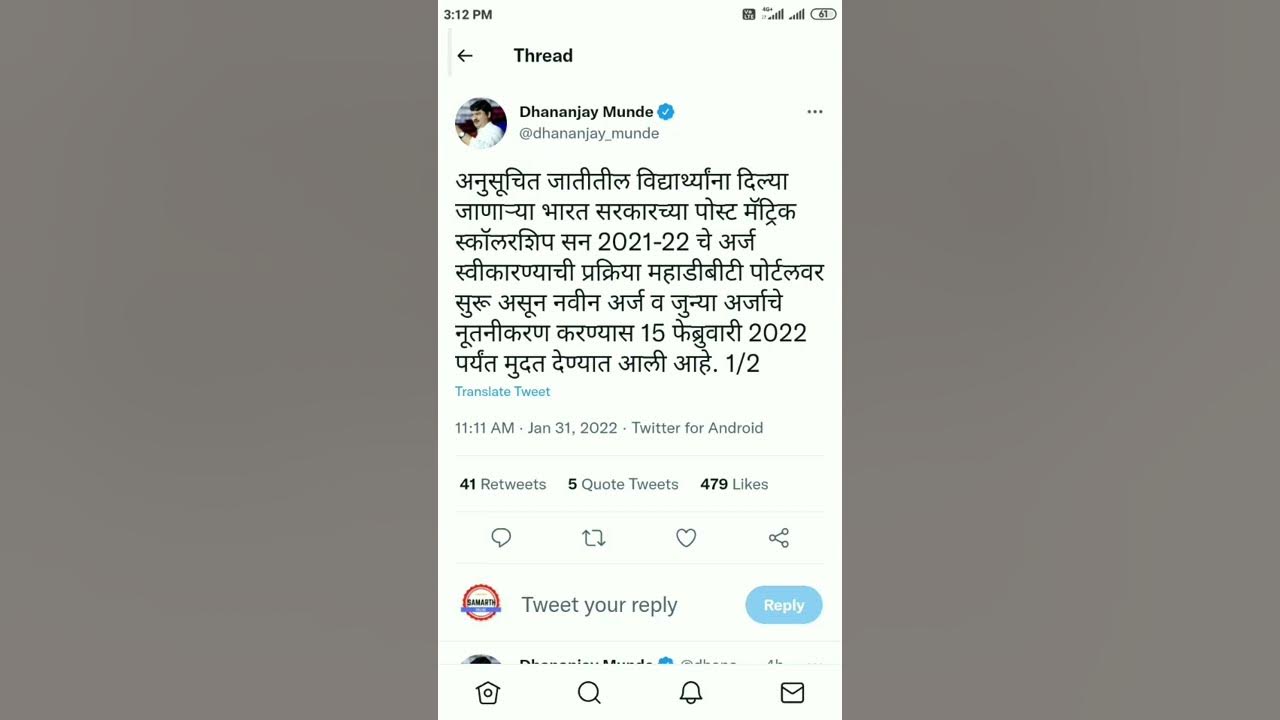Screen dimensions: 1280x720
Task: Click the @dhananjay_munde handle
Action: (589, 133)
